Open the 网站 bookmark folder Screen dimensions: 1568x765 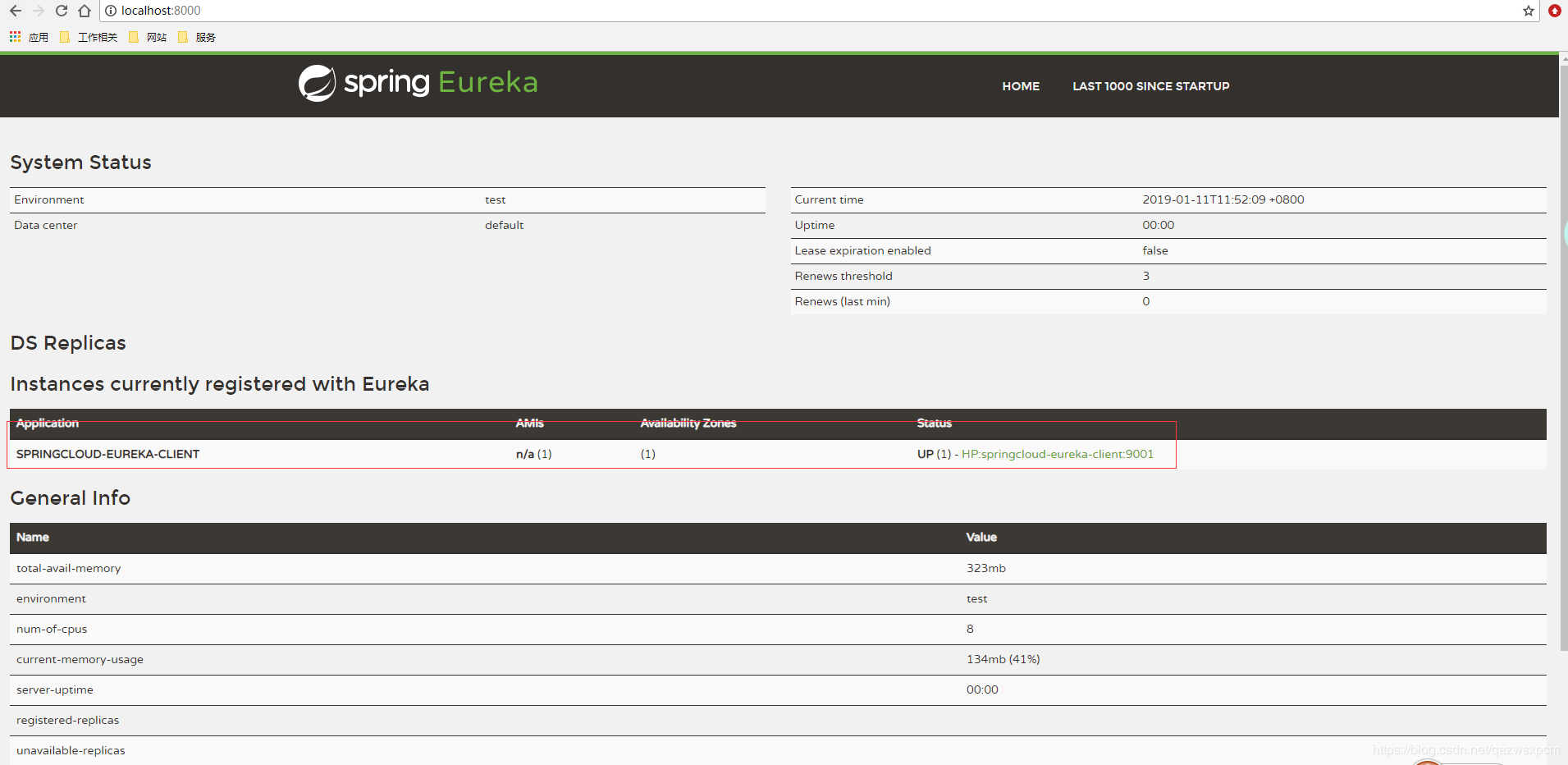click(148, 37)
